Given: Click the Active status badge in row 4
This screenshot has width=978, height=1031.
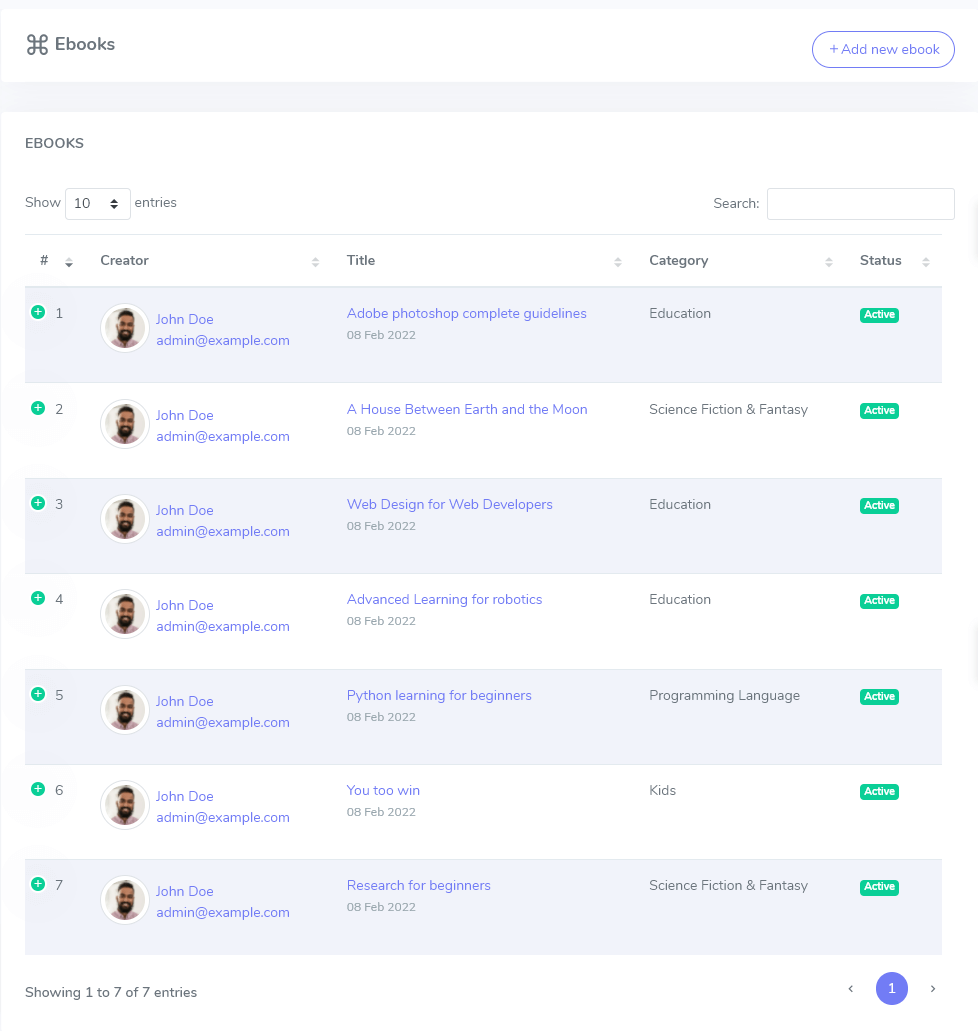Looking at the screenshot, I should pyautogui.click(x=879, y=601).
